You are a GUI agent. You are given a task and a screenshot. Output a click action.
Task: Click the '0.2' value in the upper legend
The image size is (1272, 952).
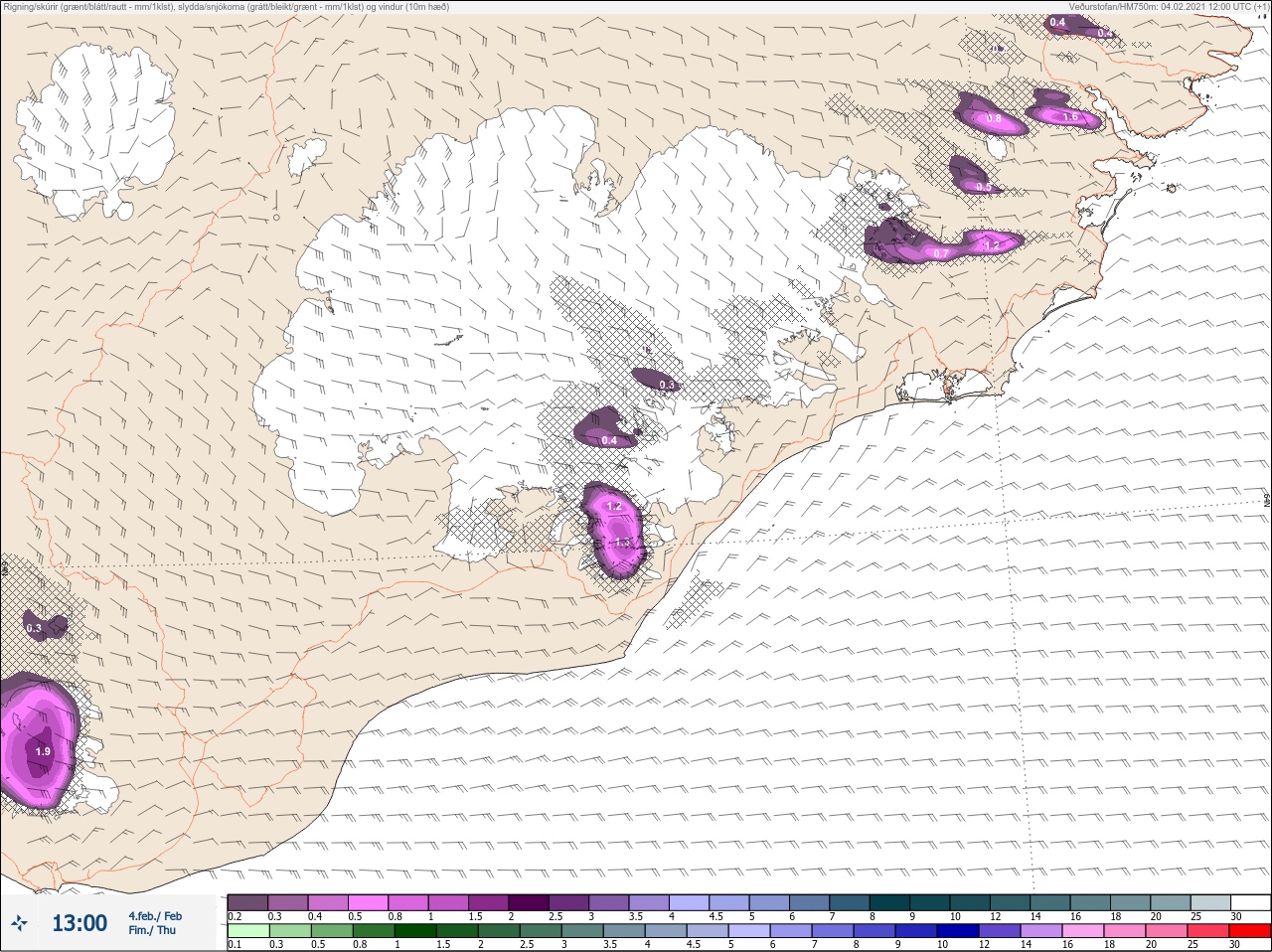click(235, 916)
